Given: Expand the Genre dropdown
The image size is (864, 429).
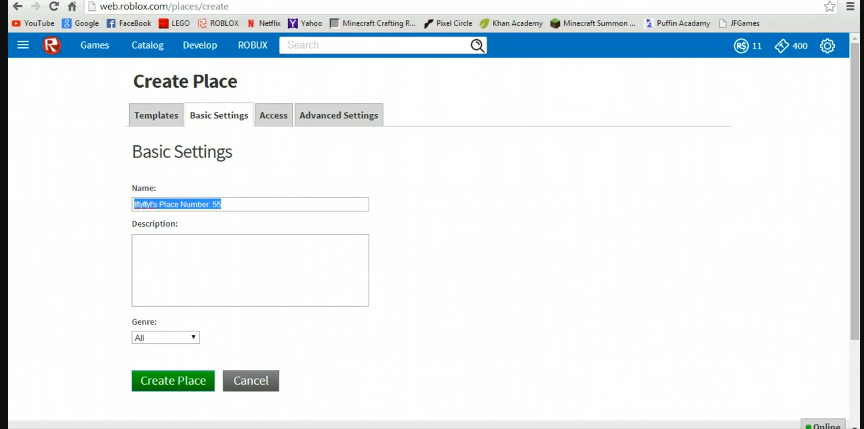Looking at the screenshot, I should [166, 338].
